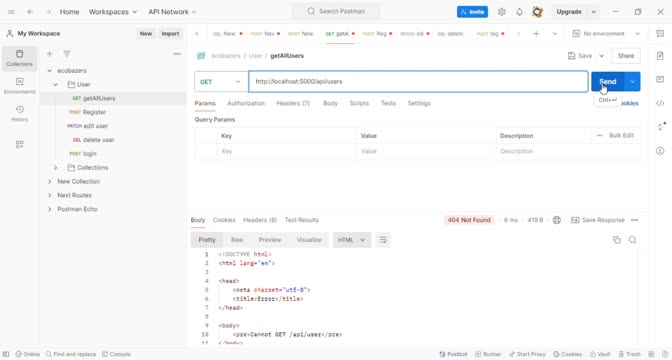Open the GET method dropdown
Viewport: 672px width, 360px height.
pyautogui.click(x=221, y=81)
